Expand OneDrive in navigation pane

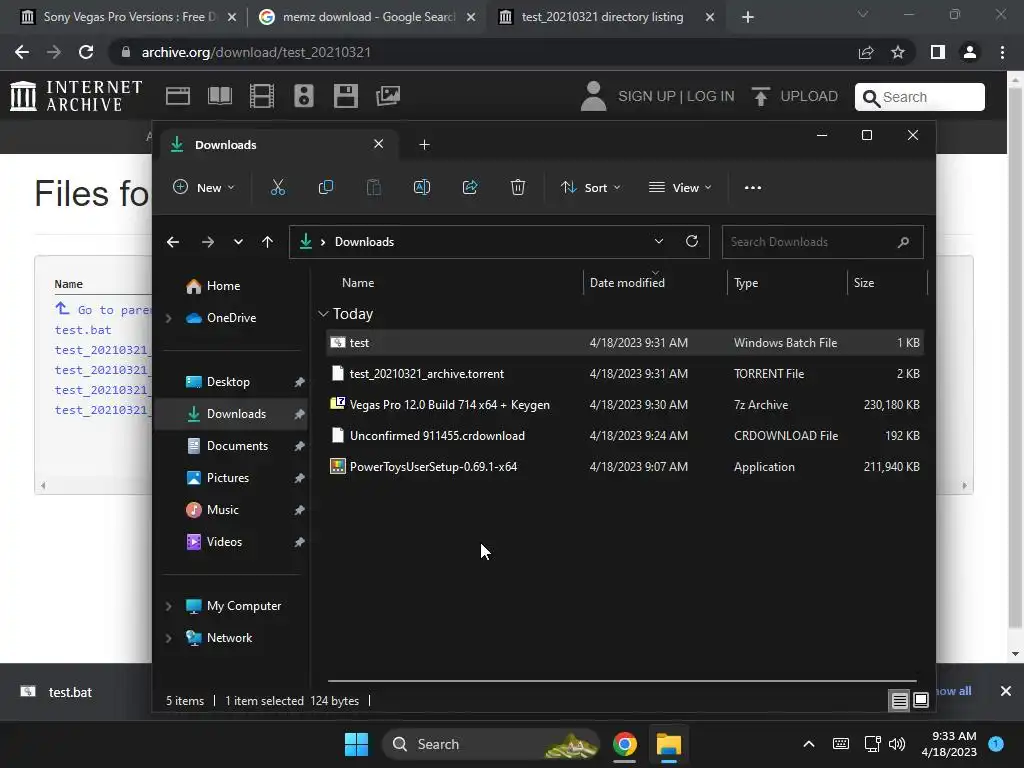click(x=168, y=318)
